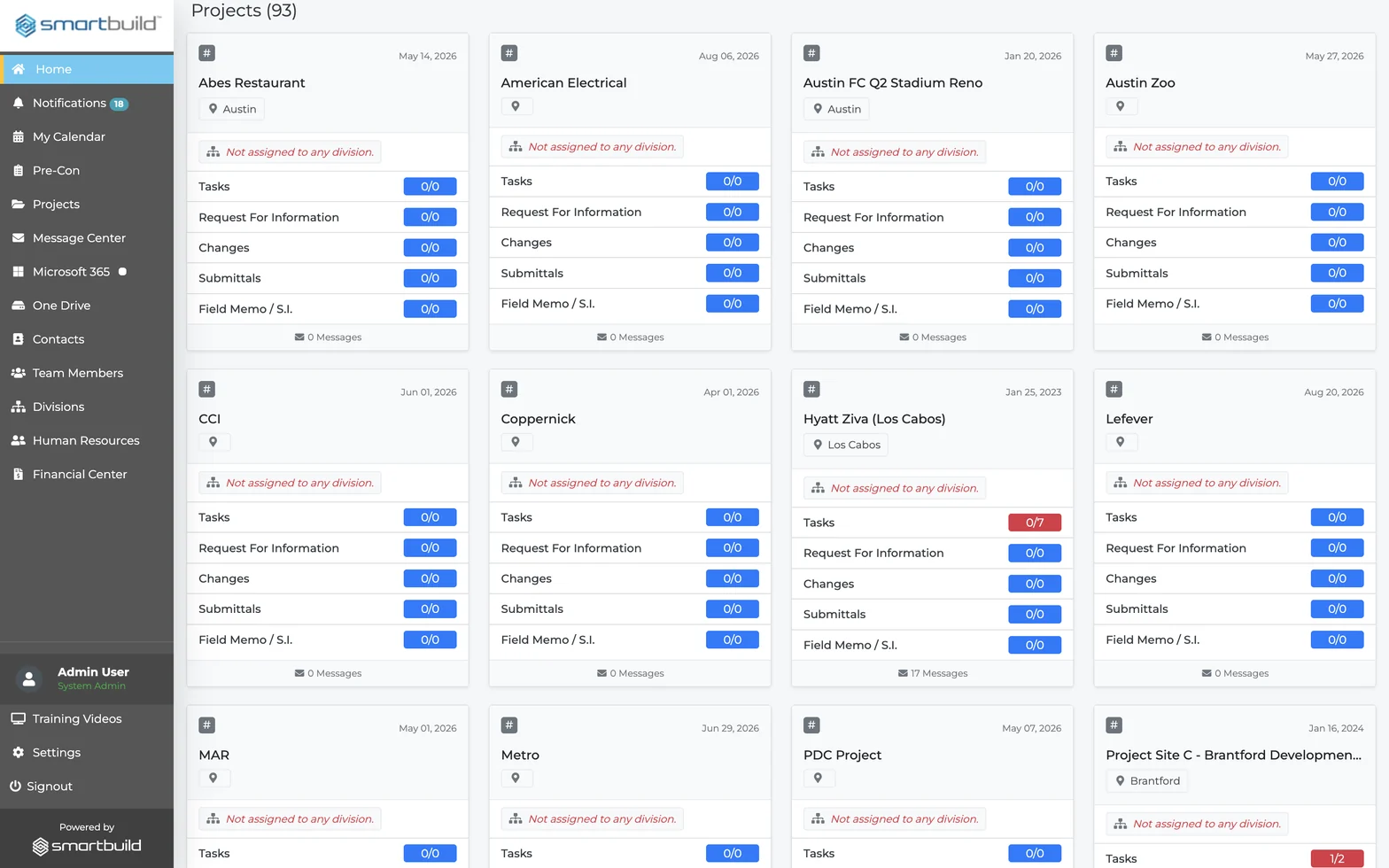
Task: Click the Admin User avatar
Action: [29, 679]
